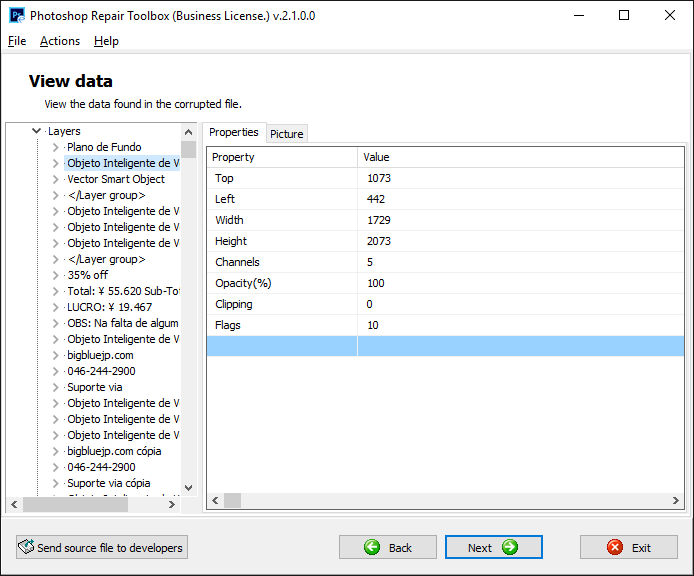
Task: Select the bigbluejp.com cópia layer
Action: pyautogui.click(x=114, y=451)
